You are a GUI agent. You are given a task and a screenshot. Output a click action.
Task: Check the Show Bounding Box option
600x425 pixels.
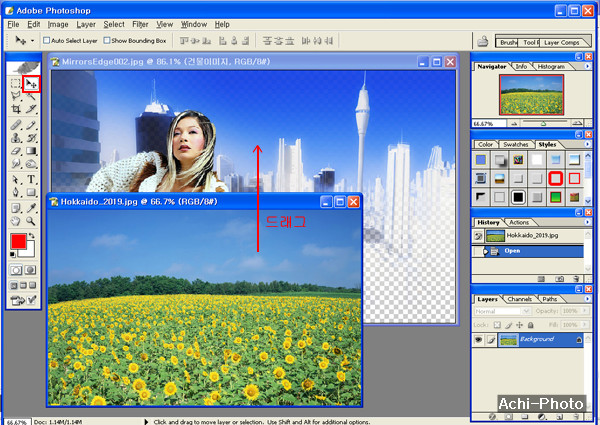pos(106,41)
